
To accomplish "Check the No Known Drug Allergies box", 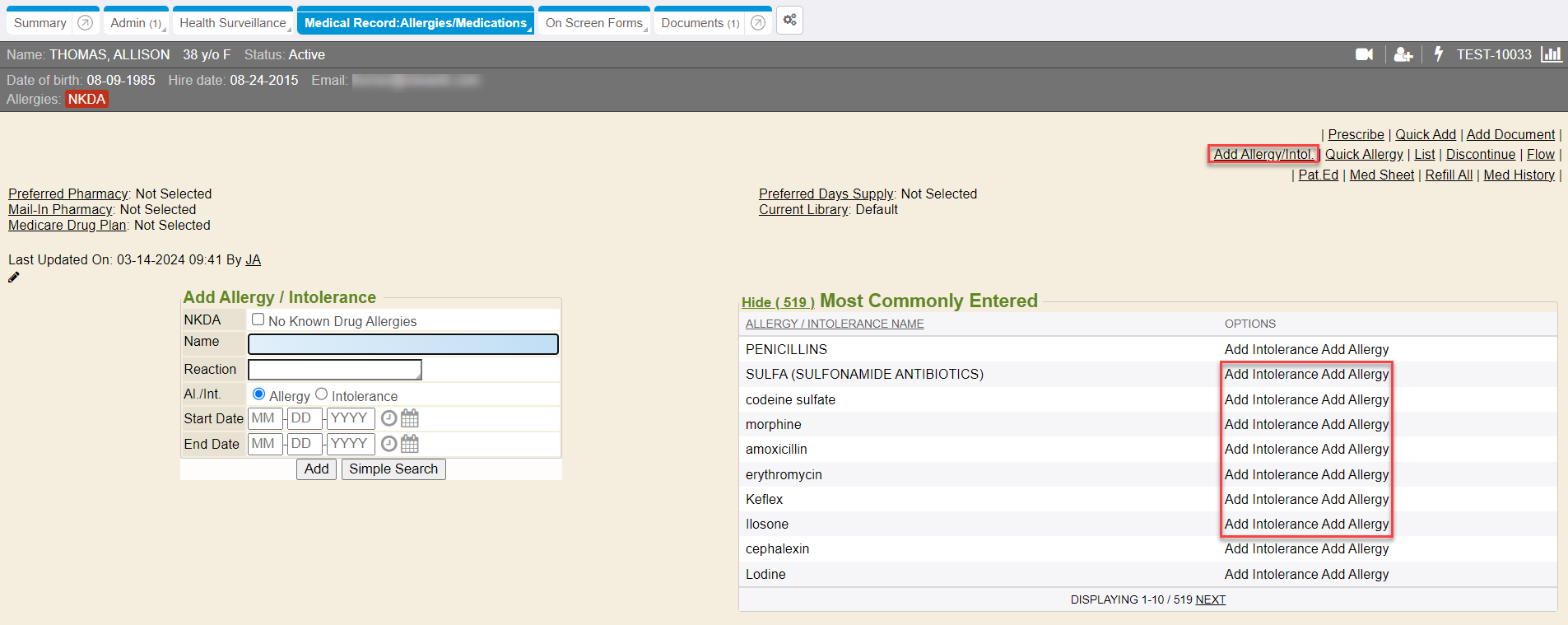I will point(258,319).
